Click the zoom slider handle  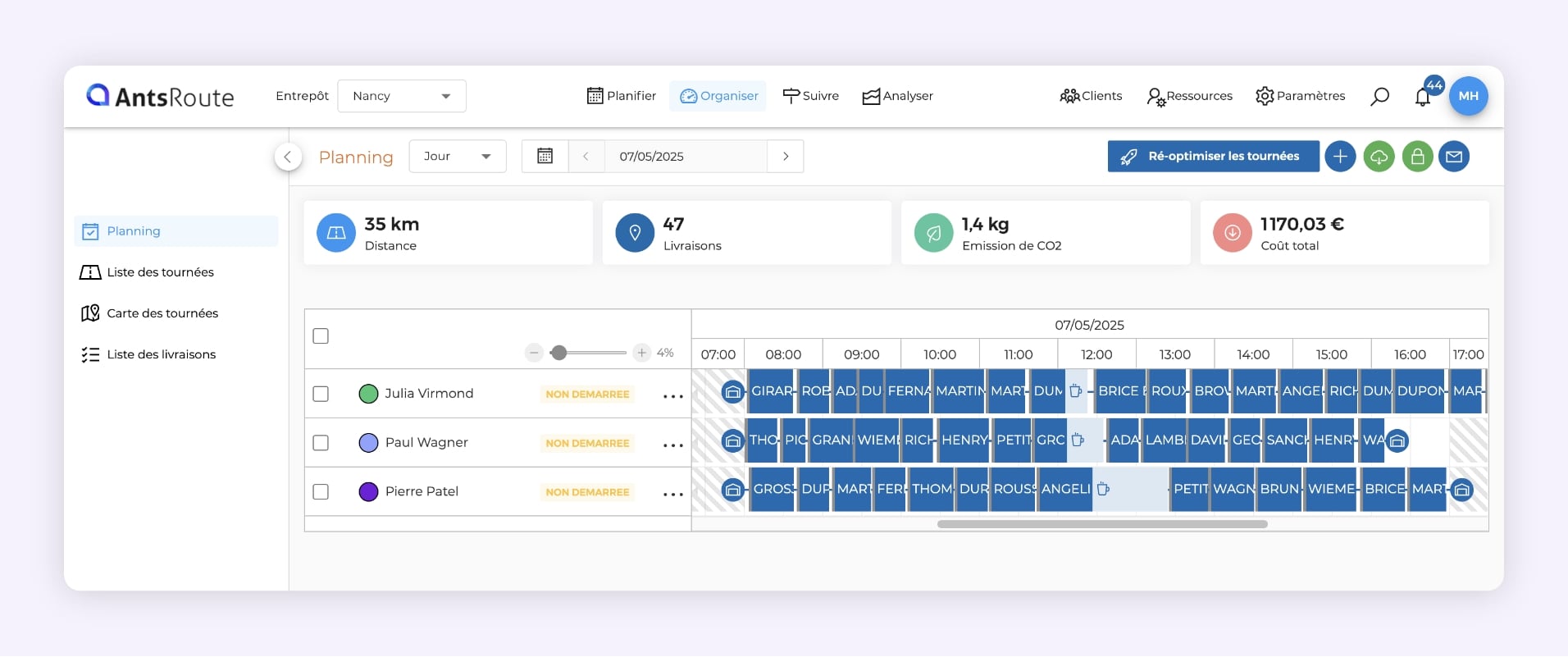pos(558,353)
